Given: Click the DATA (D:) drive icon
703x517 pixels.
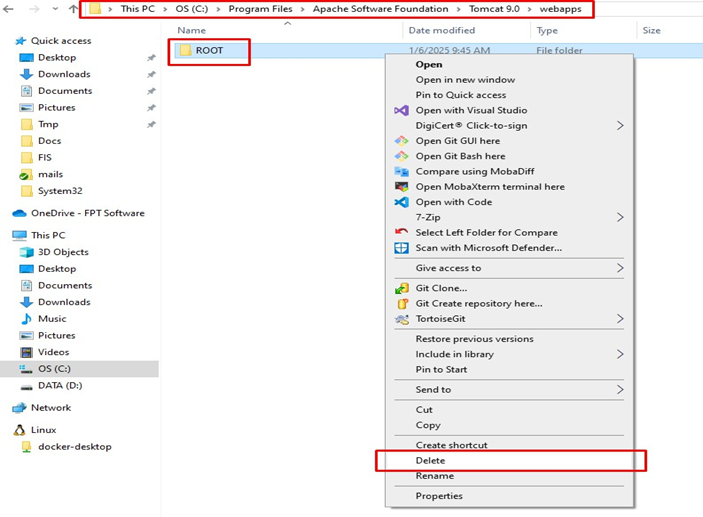Looking at the screenshot, I should click(26, 386).
